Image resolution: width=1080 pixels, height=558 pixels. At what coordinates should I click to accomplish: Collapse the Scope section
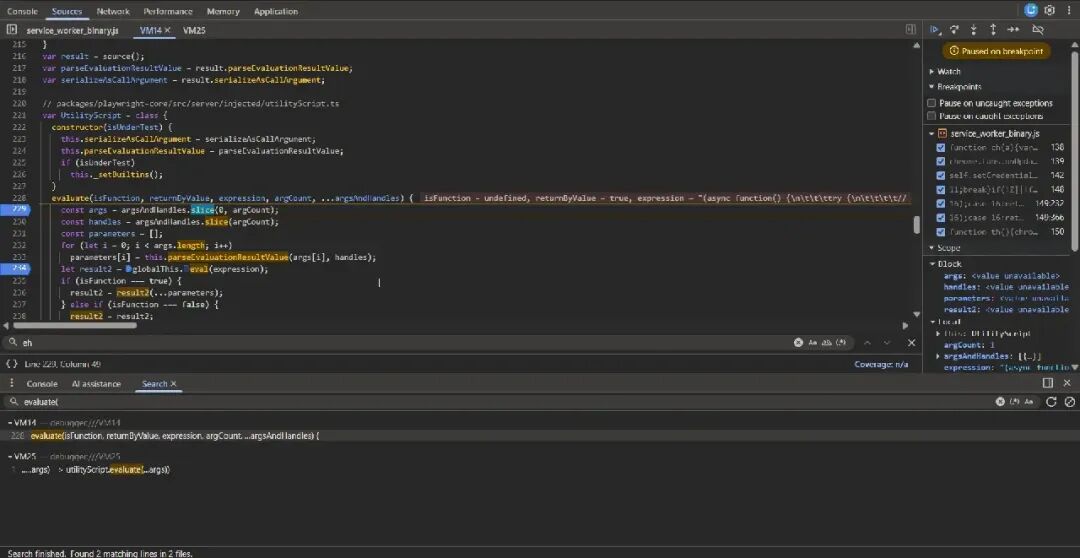(x=932, y=248)
